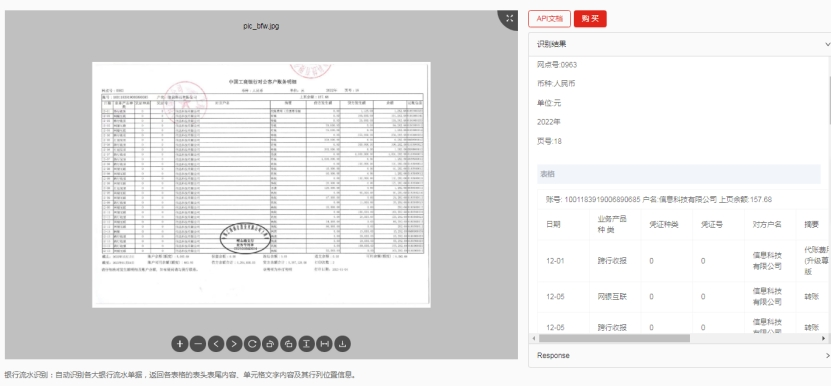
Task: Click the red 购买 button
Action: (x=590, y=19)
